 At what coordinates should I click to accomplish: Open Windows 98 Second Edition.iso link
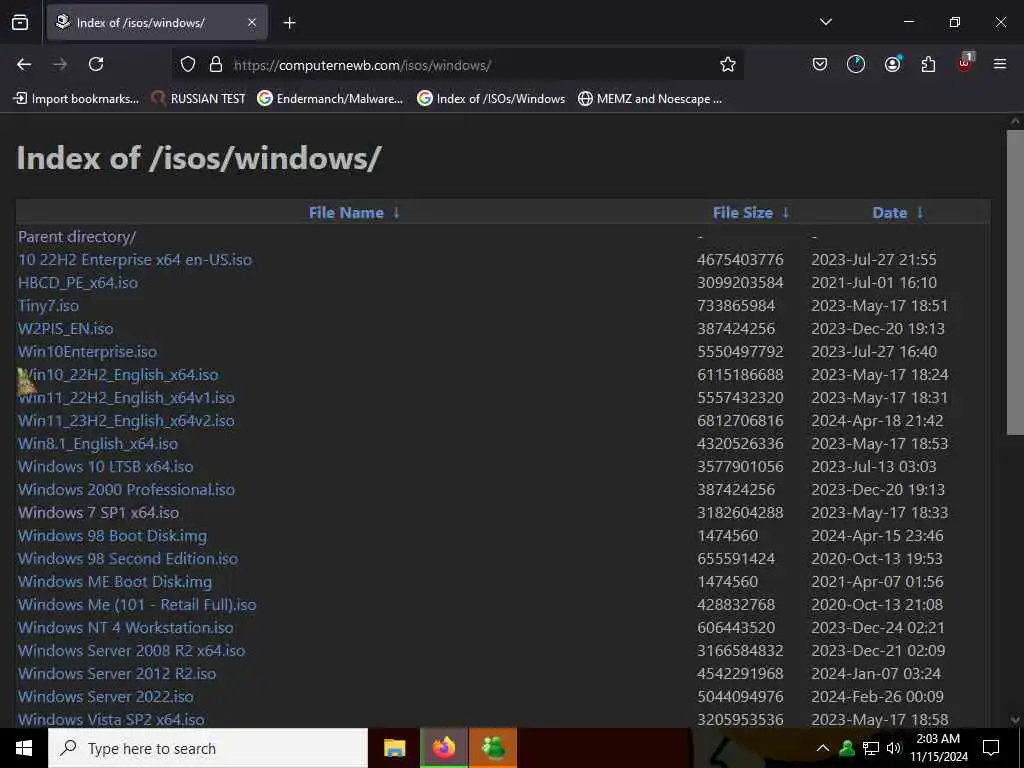(128, 558)
